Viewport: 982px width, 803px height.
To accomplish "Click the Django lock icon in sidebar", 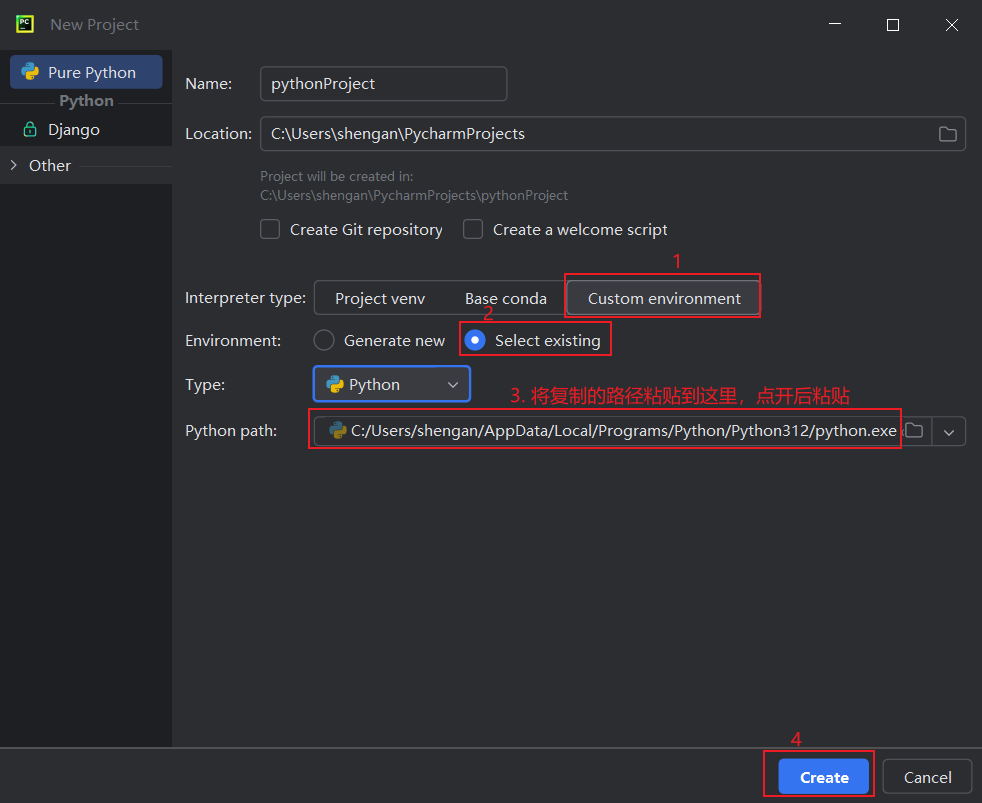I will [30, 130].
